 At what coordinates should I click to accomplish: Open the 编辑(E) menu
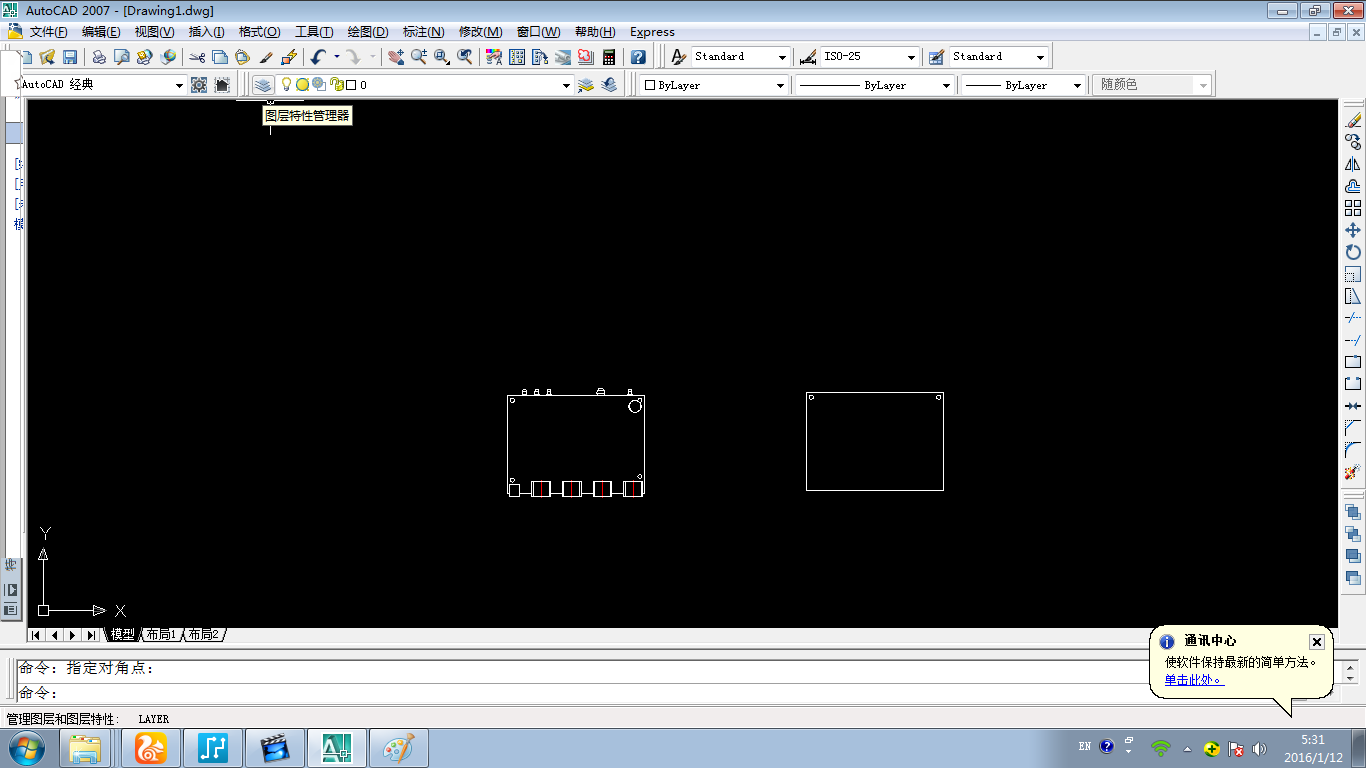pyautogui.click(x=101, y=32)
